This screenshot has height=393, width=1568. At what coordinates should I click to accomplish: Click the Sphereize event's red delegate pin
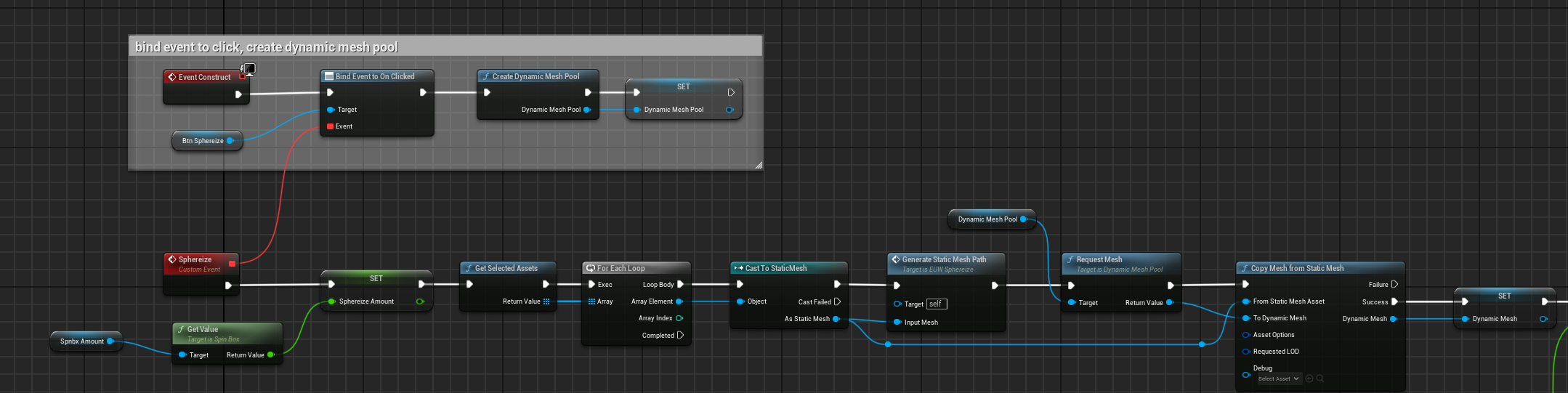232,263
